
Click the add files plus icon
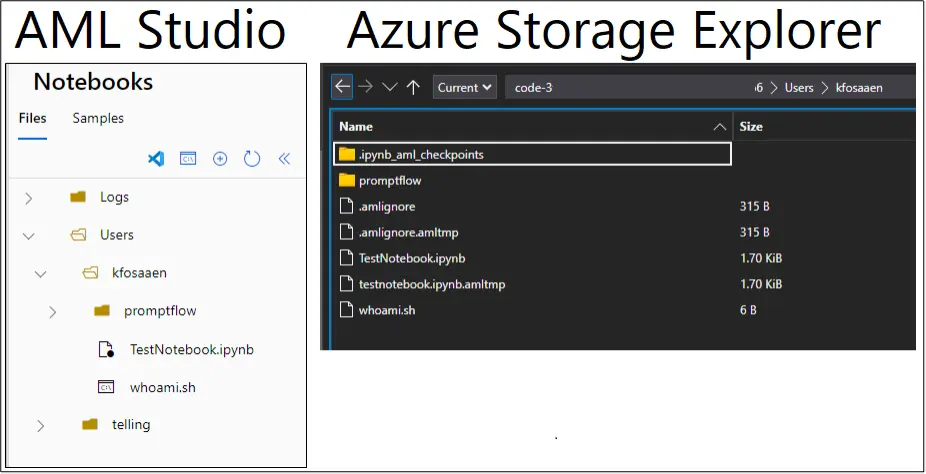click(220, 158)
